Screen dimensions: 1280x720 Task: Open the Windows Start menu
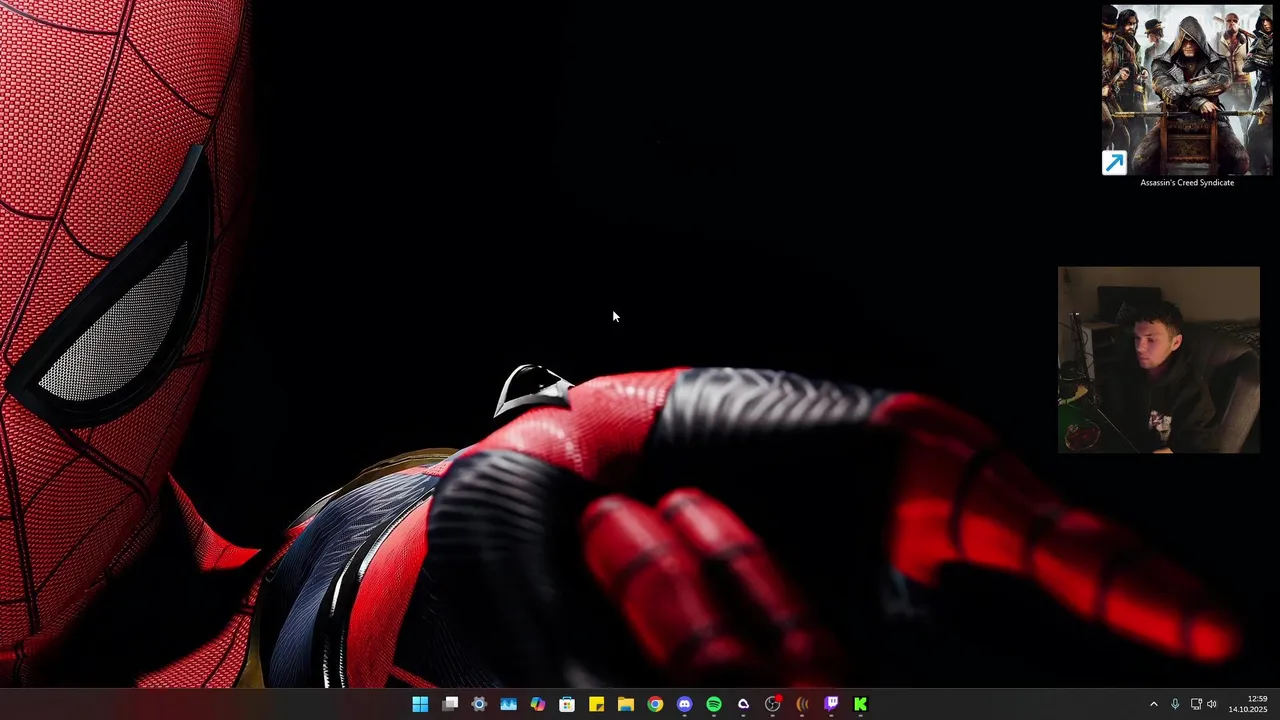pyautogui.click(x=420, y=704)
